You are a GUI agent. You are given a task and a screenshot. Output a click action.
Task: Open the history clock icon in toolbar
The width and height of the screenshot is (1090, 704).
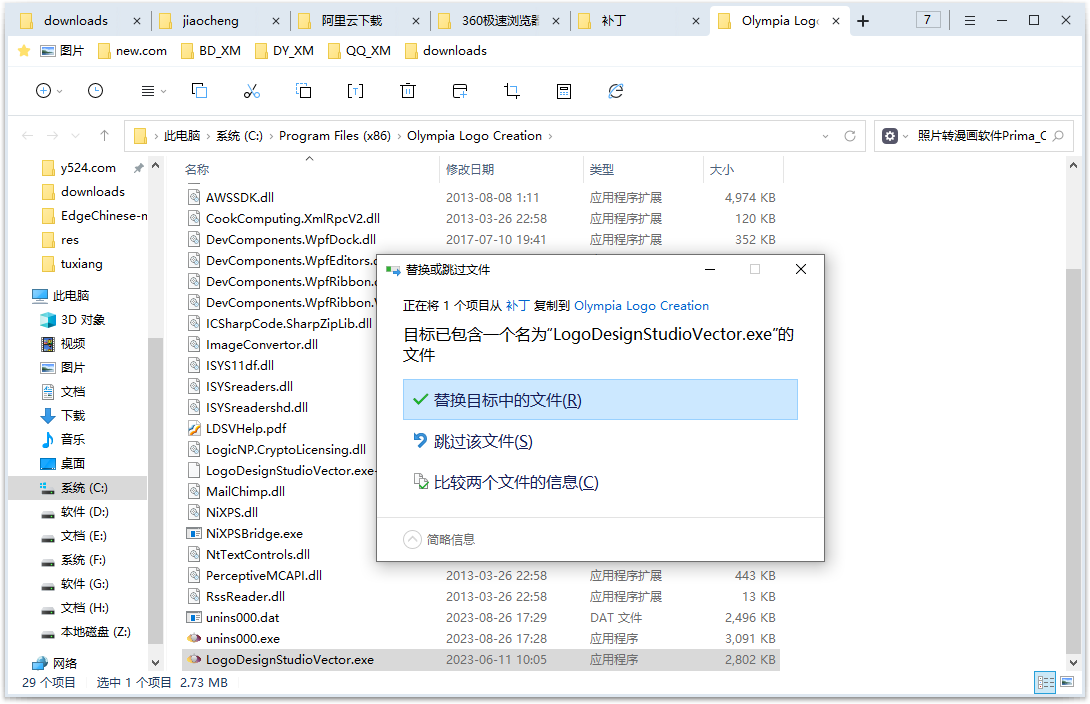click(x=95, y=91)
